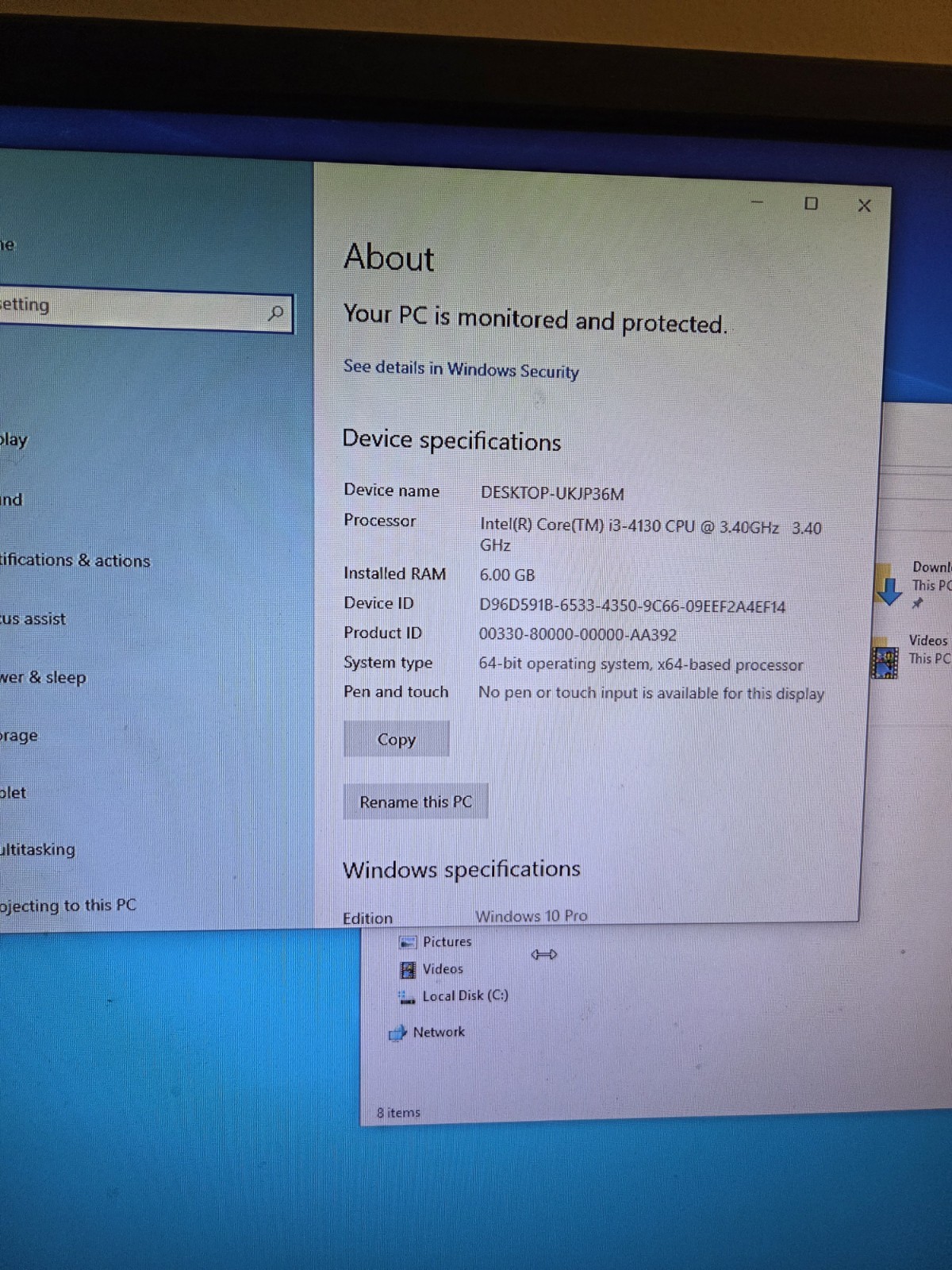Screen dimensions: 952x1270
Task: Click Product ID value 00330-80000-00000-AA392
Action: [x=578, y=634]
